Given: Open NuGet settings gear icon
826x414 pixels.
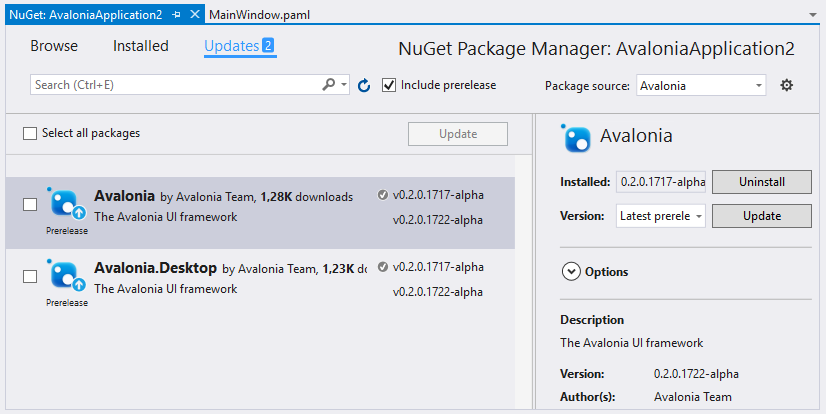Looking at the screenshot, I should (786, 85).
